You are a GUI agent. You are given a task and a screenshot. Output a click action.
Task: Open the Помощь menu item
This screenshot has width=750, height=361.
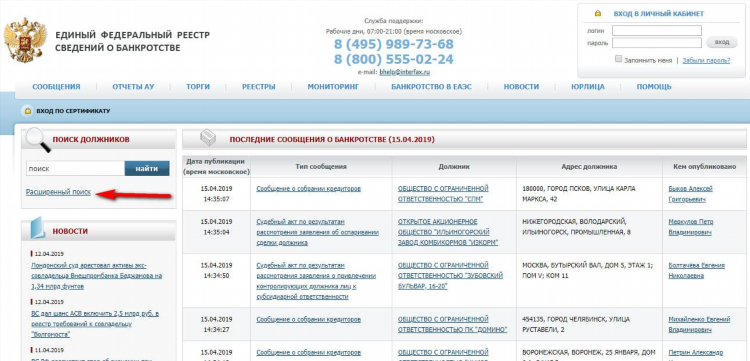[x=654, y=87]
